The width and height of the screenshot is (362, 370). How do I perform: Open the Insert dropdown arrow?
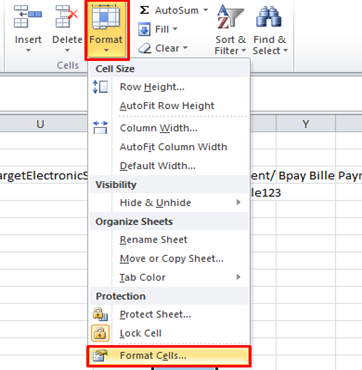28,51
